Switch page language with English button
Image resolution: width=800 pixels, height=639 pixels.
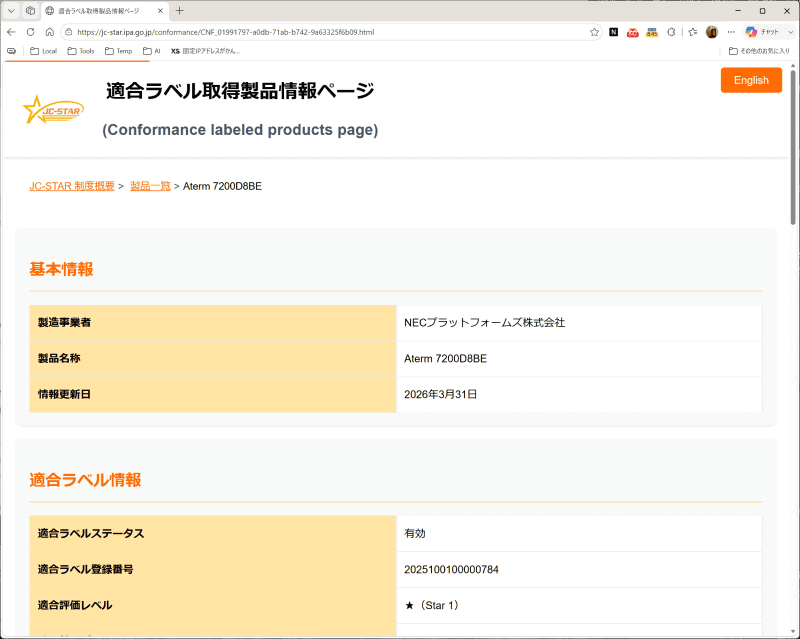(x=751, y=80)
